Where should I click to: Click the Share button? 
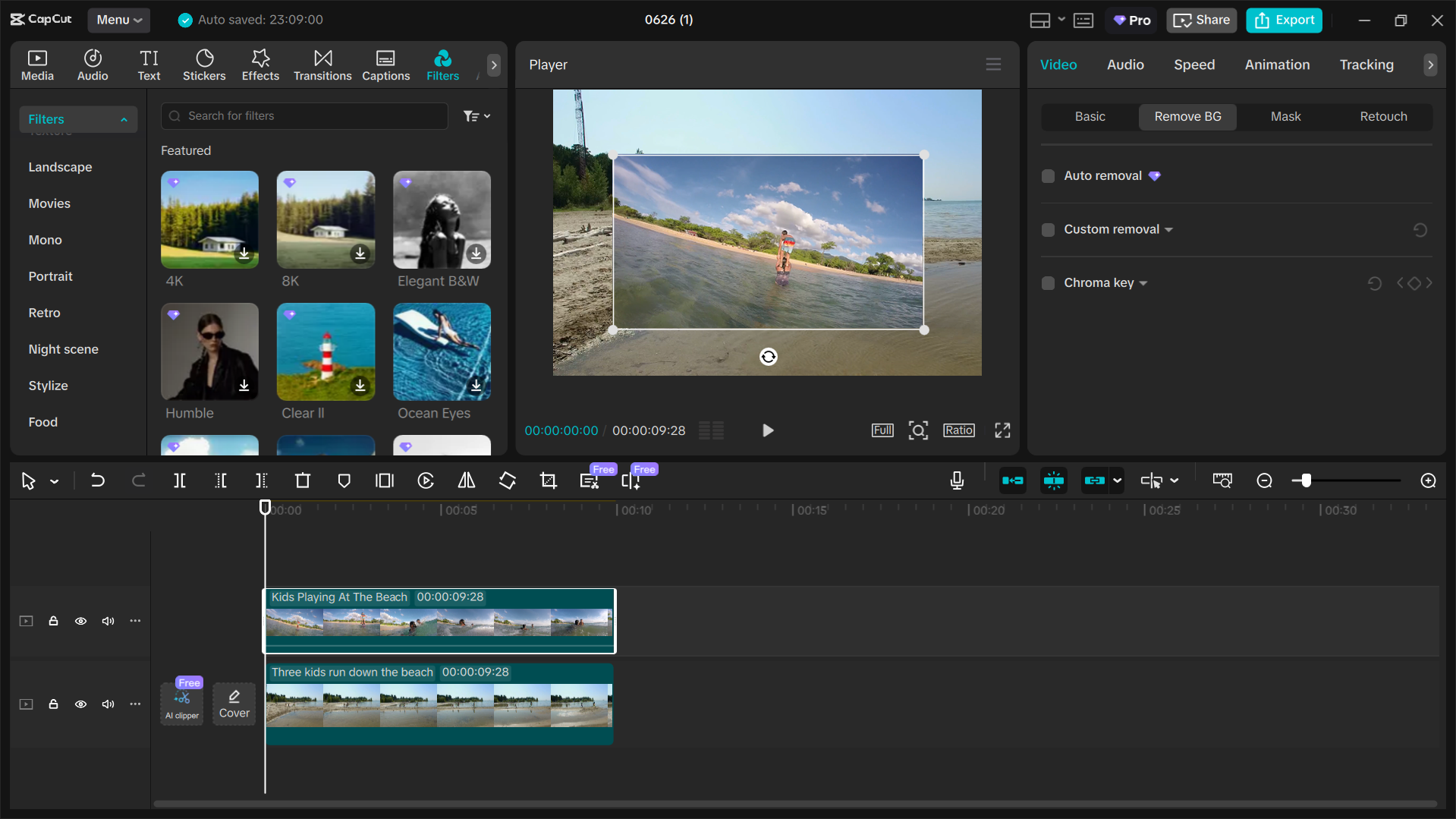1201,20
